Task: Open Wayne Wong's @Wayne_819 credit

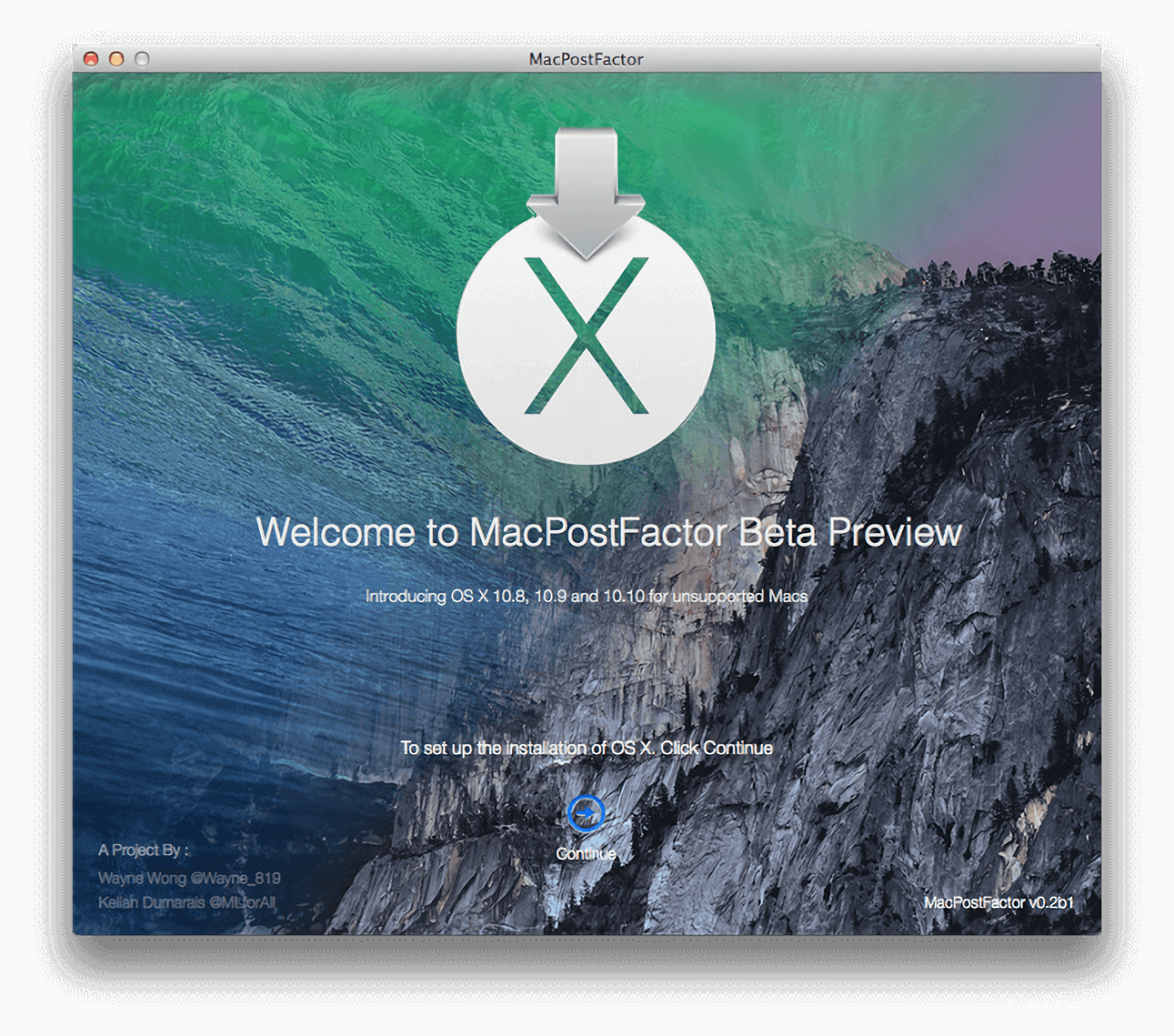Action: coord(189,878)
